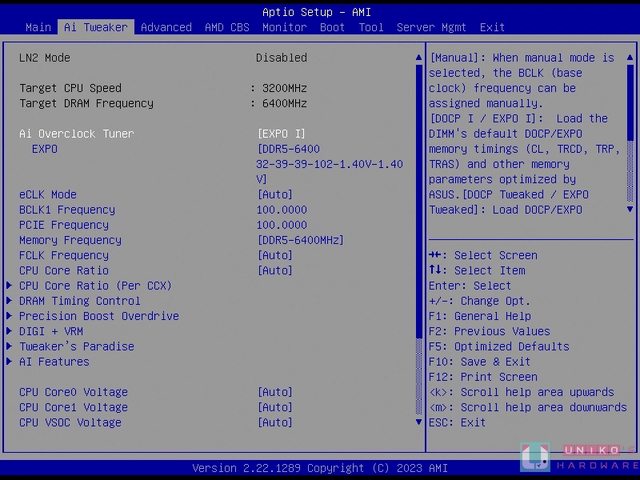The image size is (640, 480).
Task: Set the CPU VSOC Voltage Auto option
Action: point(275,423)
